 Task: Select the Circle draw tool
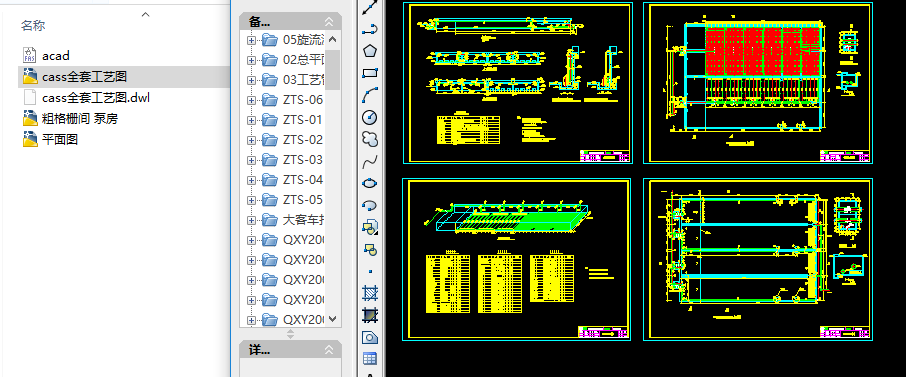[370, 117]
